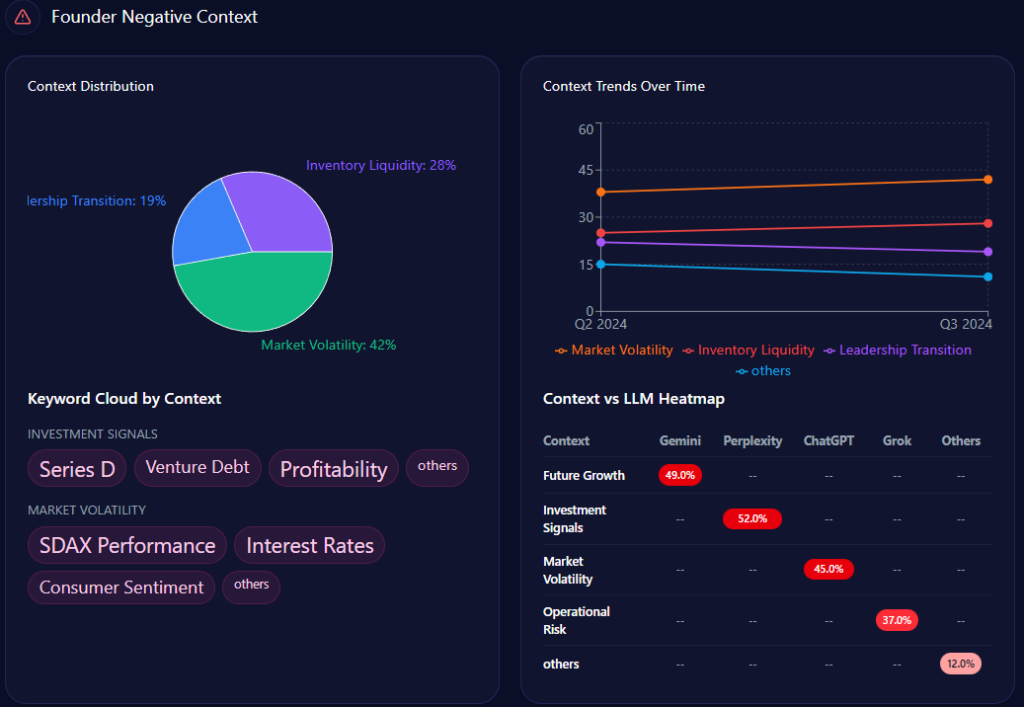Toggle the others legend entry in chart

coord(763,371)
